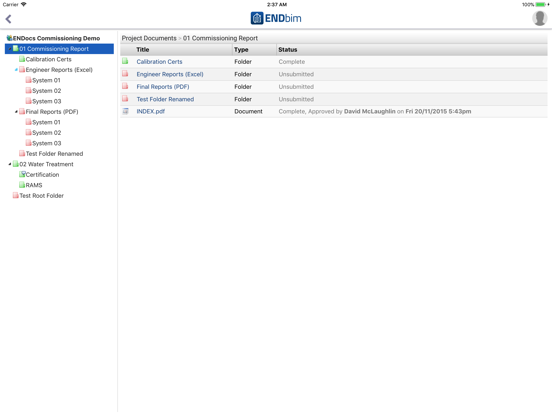
Task: Open the Engineer Reports (Excel) link in table
Action: pyautogui.click(x=170, y=74)
